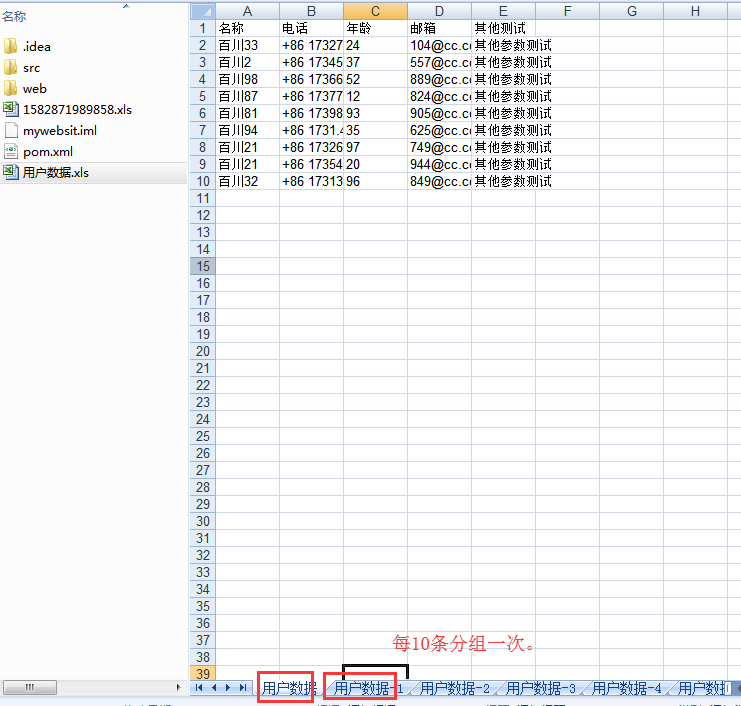Select the file name pom.xml
741x706 pixels.
[x=48, y=152]
